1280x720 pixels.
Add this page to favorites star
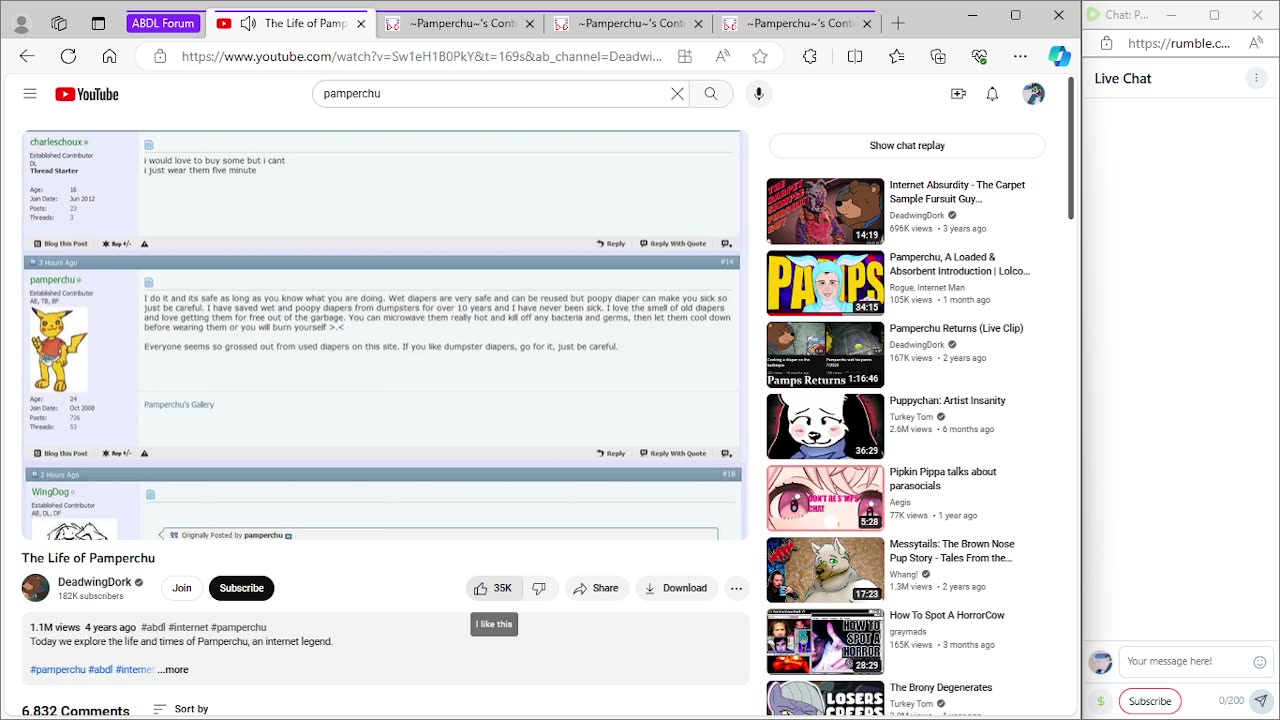(760, 57)
